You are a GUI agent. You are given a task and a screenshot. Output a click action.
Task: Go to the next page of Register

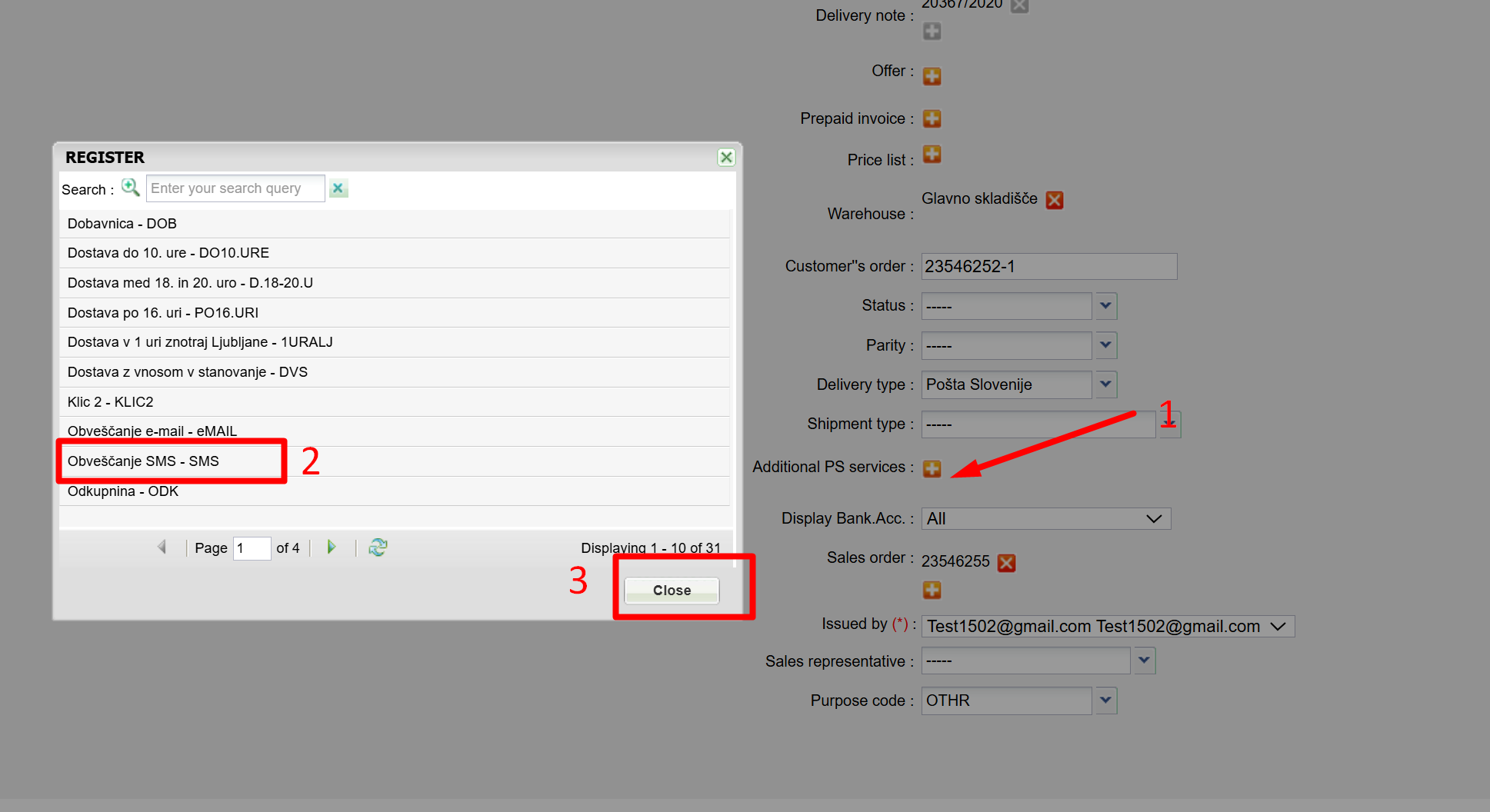coord(332,547)
